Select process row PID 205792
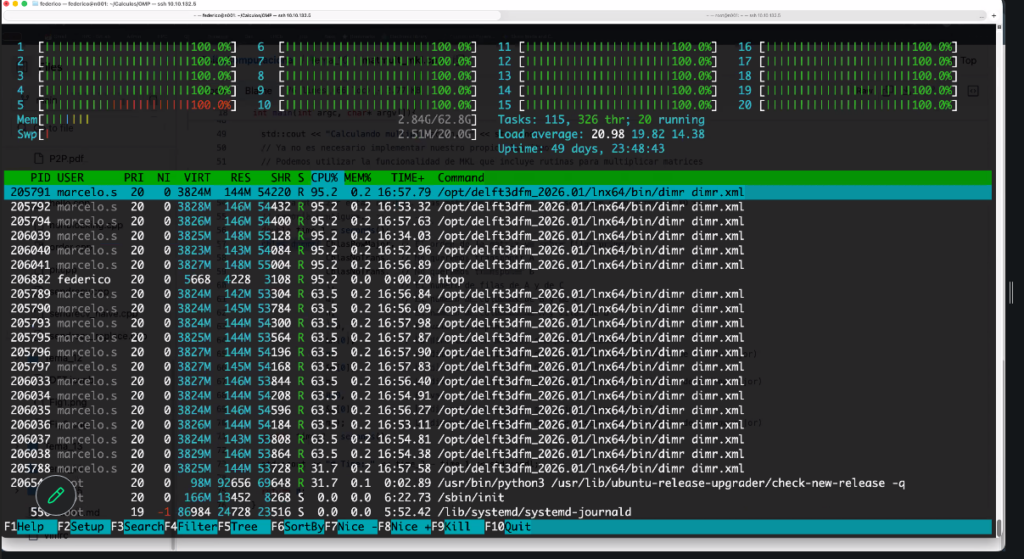The width and height of the screenshot is (1024, 559). (x=498, y=206)
